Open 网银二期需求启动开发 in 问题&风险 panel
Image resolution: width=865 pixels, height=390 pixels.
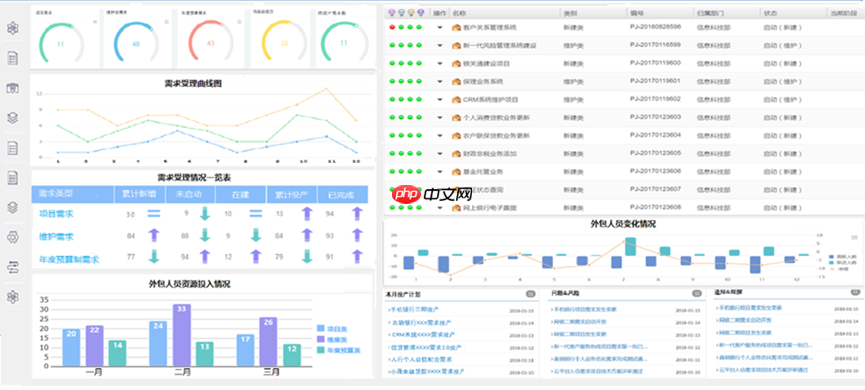[579, 322]
